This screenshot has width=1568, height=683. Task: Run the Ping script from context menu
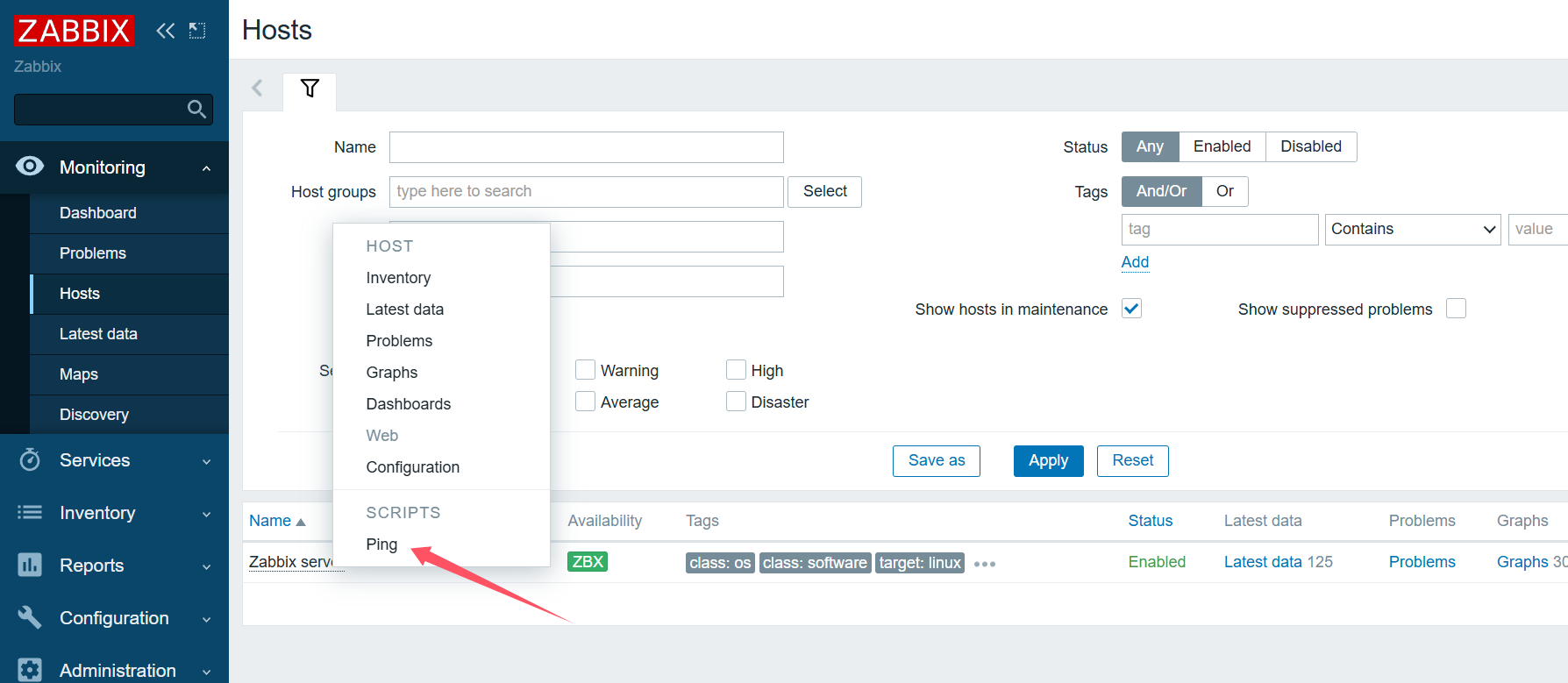coord(381,544)
